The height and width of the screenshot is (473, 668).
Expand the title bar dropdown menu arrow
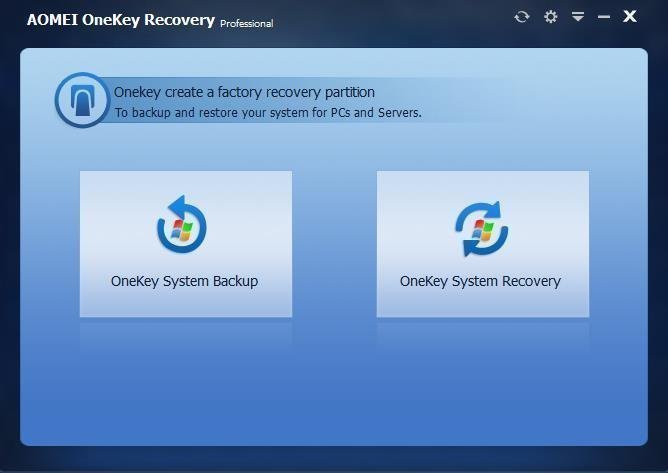578,17
